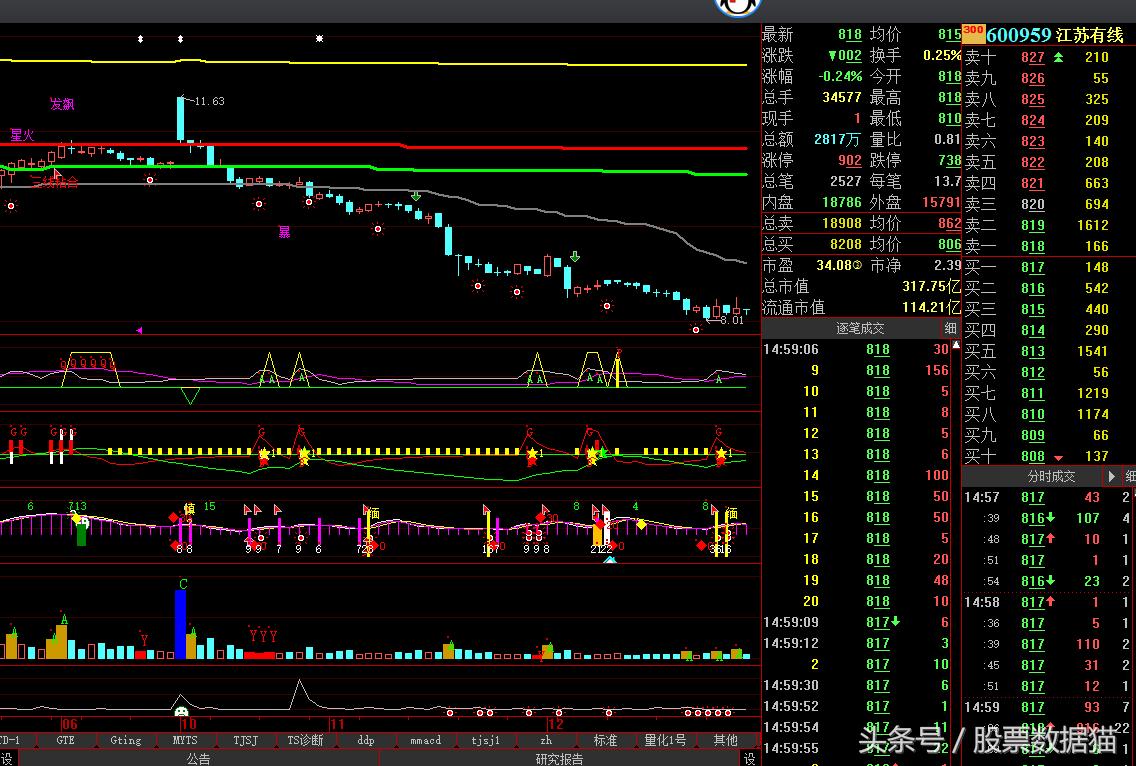Switch to the 其他 tab
Viewport: 1136px width, 766px height.
pos(725,740)
